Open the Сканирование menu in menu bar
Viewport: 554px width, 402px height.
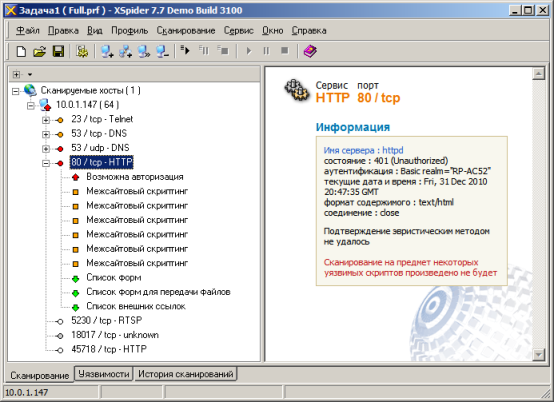coord(186,31)
